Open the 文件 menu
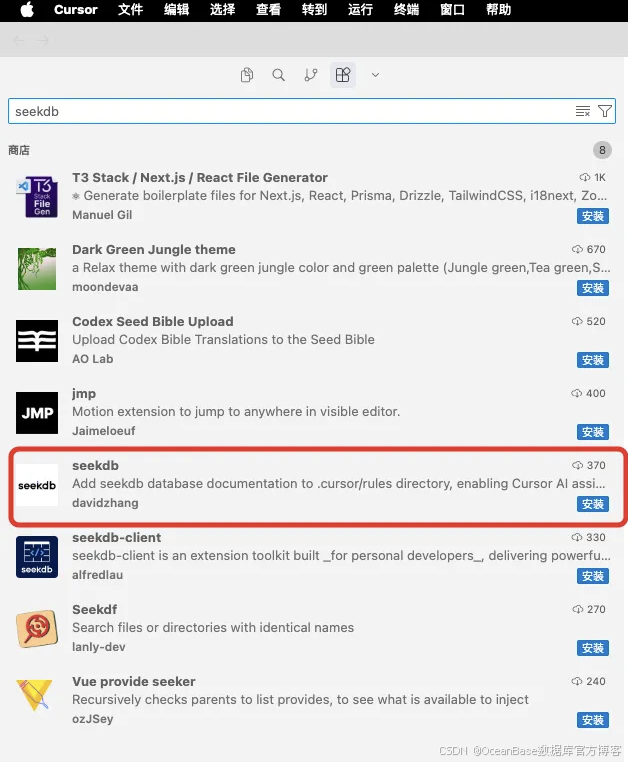Image resolution: width=628 pixels, height=762 pixels. [x=130, y=10]
